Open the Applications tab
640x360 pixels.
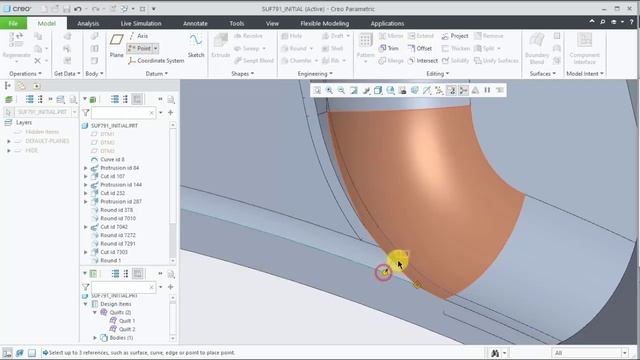click(387, 24)
